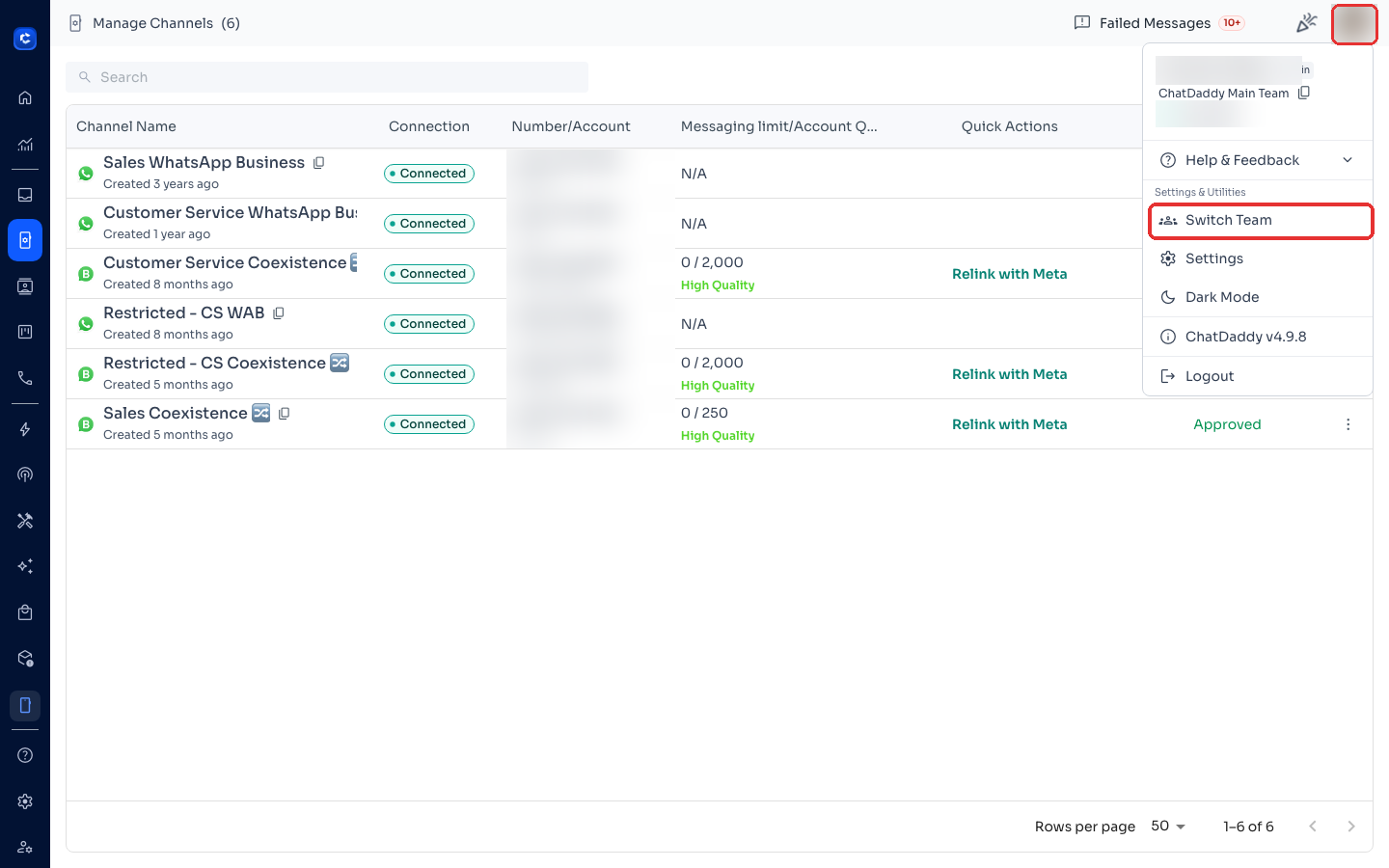
Task: Open the Sales Coexistence row options menu
Action: [1348, 424]
